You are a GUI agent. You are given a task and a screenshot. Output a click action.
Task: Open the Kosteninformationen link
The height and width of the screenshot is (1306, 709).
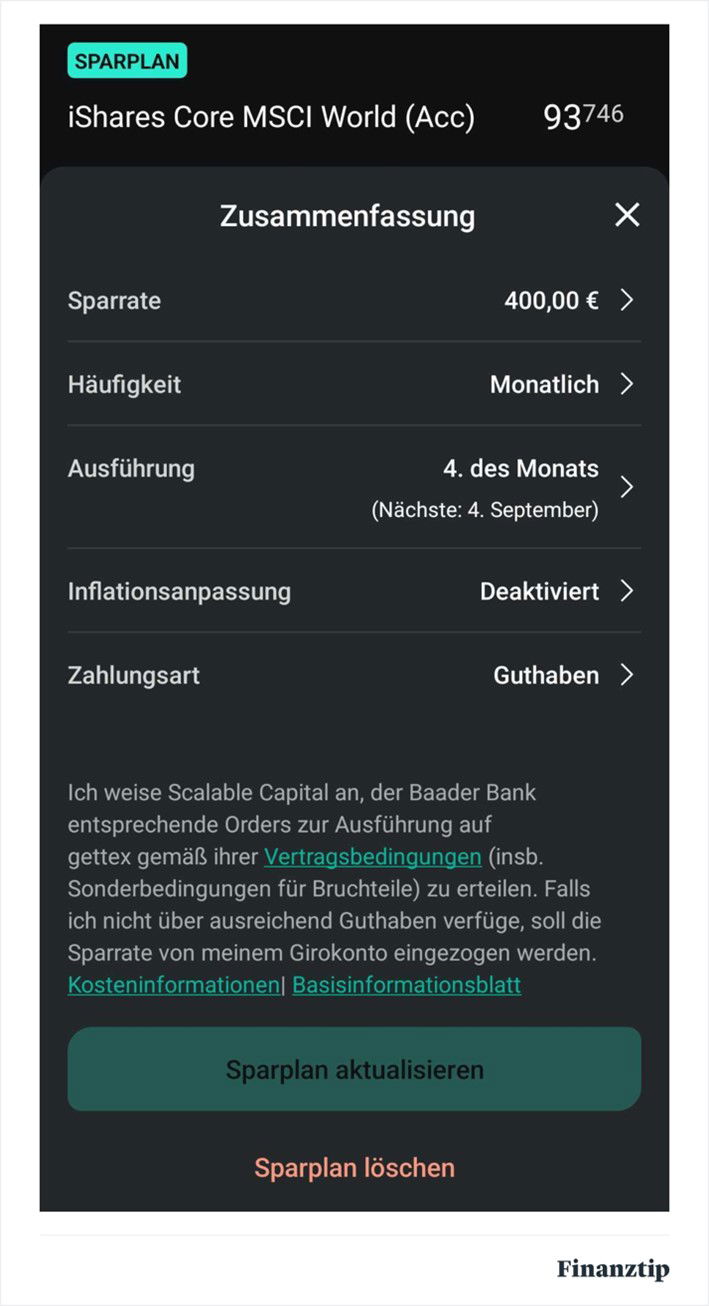coord(174,985)
